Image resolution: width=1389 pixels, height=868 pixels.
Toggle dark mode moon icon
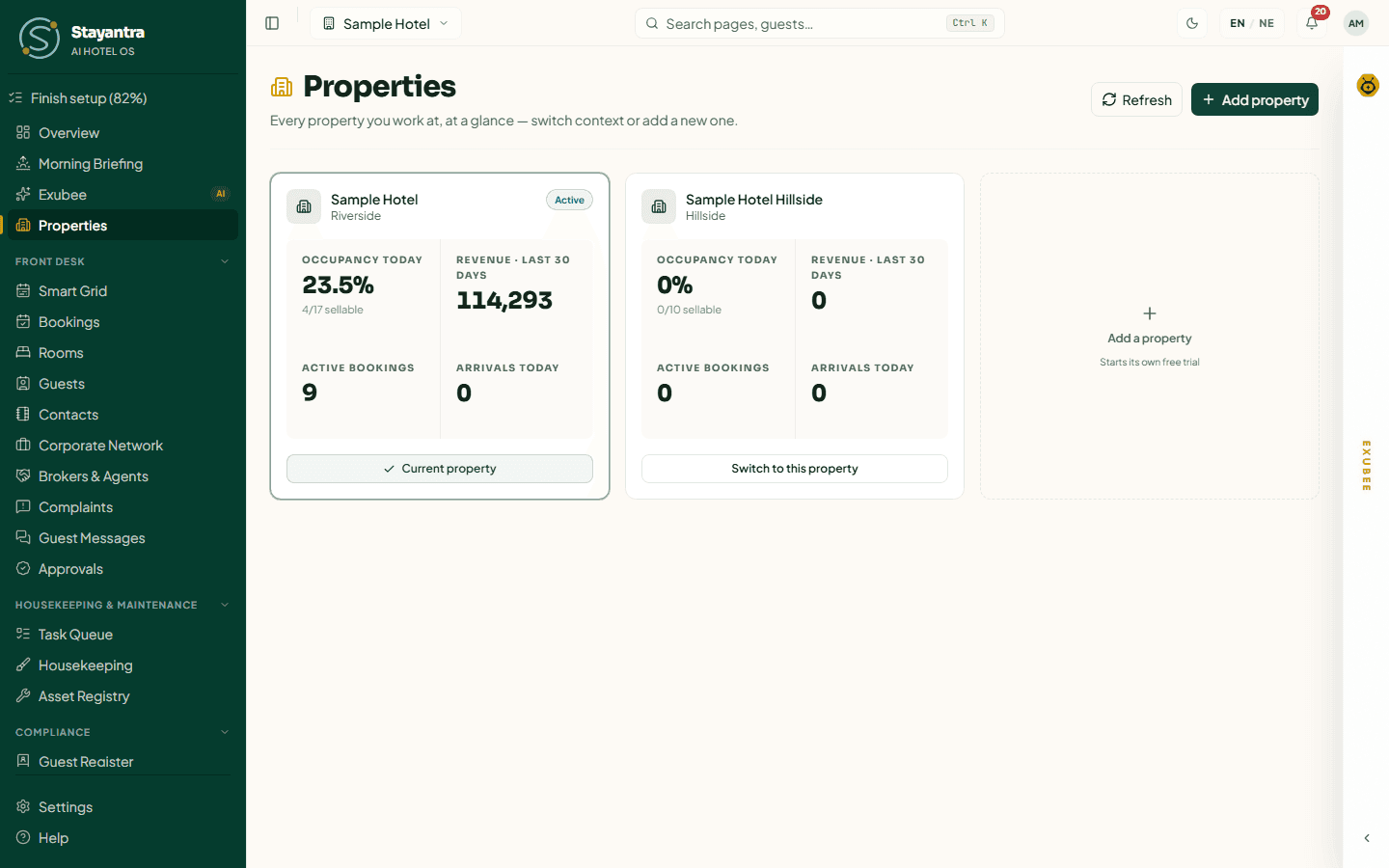tap(1192, 23)
